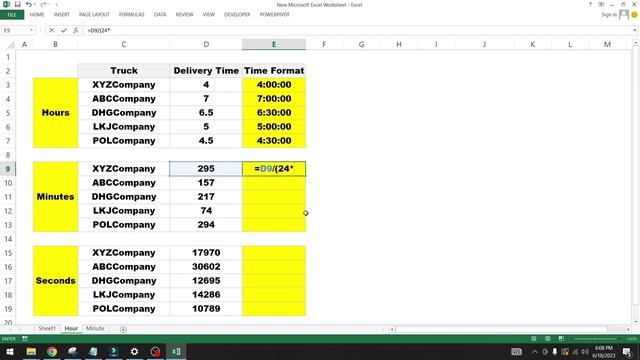This screenshot has width=640, height=360.
Task: Click the select-all corner triangle
Action: pyautogui.click(x=11, y=44)
